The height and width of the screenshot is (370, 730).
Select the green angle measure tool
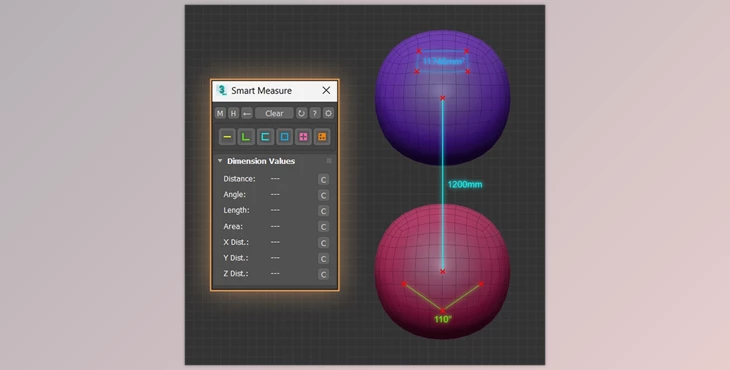(x=246, y=137)
